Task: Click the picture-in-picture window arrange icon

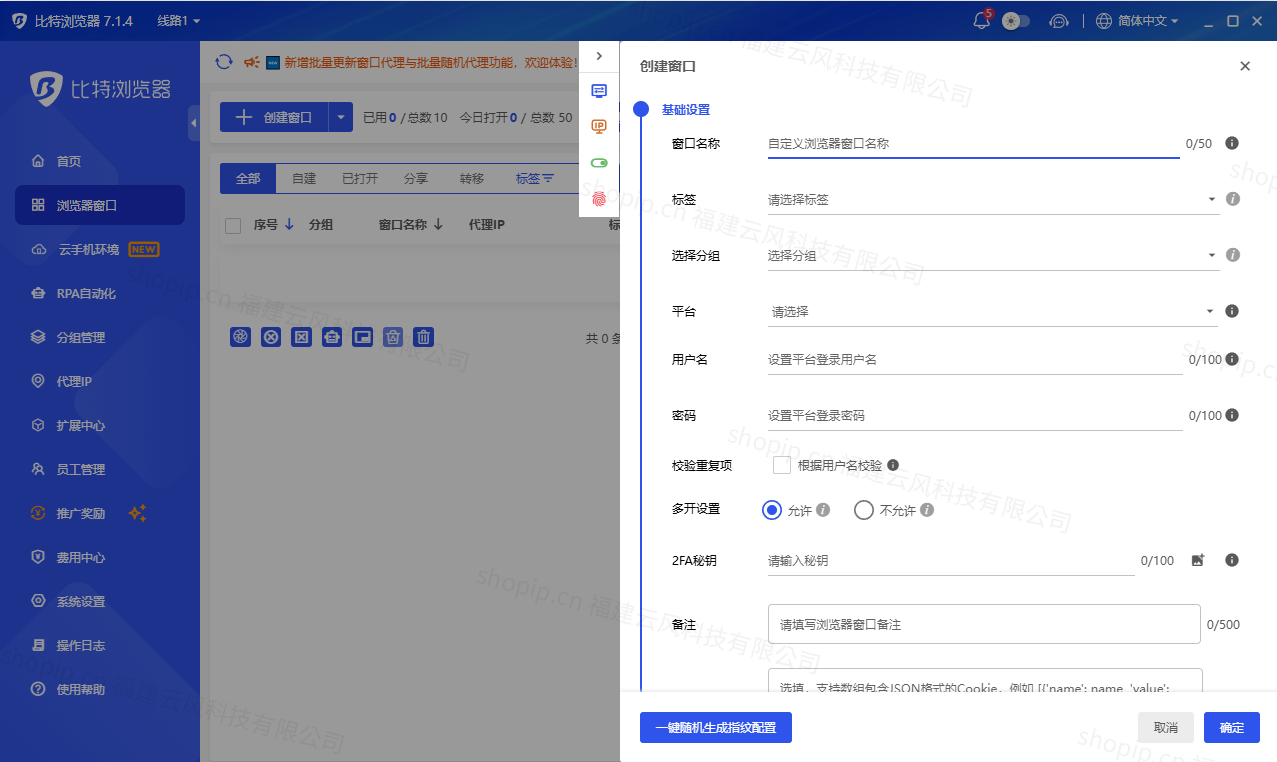Action: [362, 337]
